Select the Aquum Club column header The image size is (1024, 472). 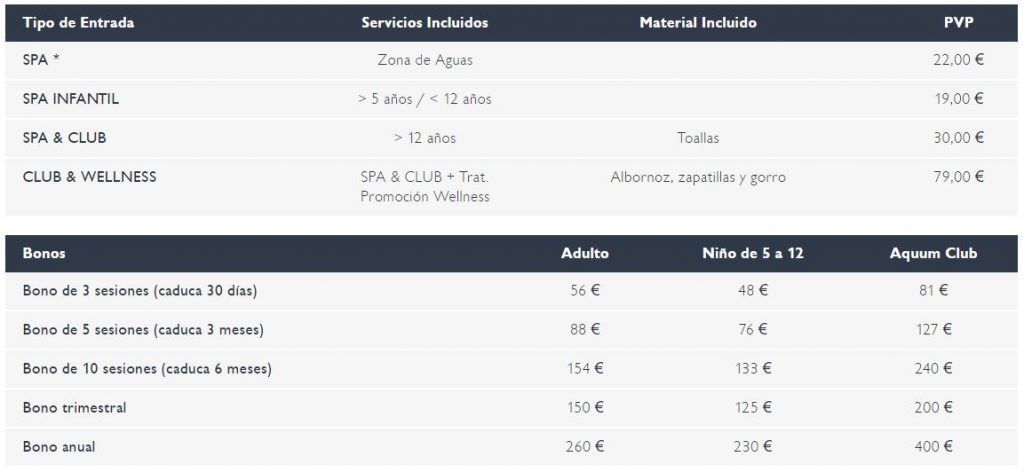pyautogui.click(x=934, y=254)
